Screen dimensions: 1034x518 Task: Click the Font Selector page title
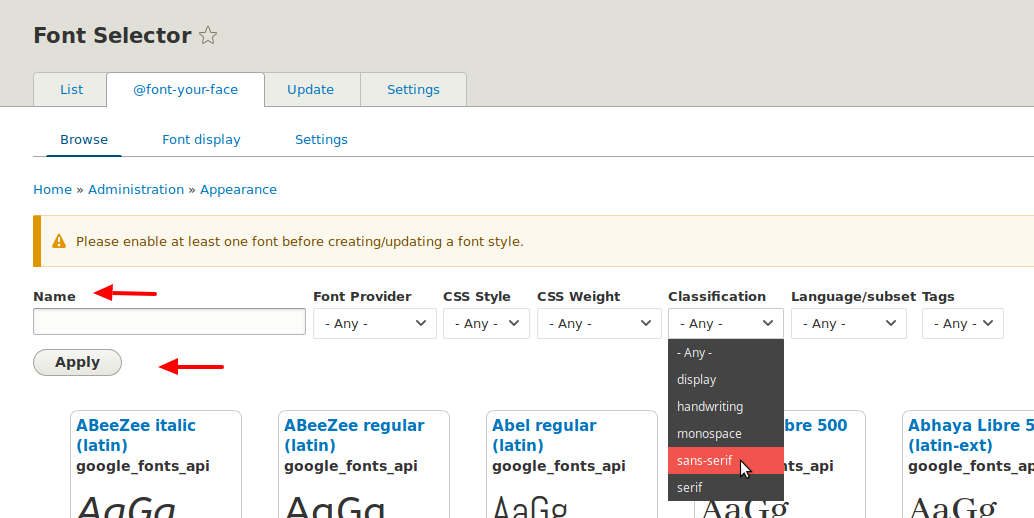pyautogui.click(x=112, y=36)
